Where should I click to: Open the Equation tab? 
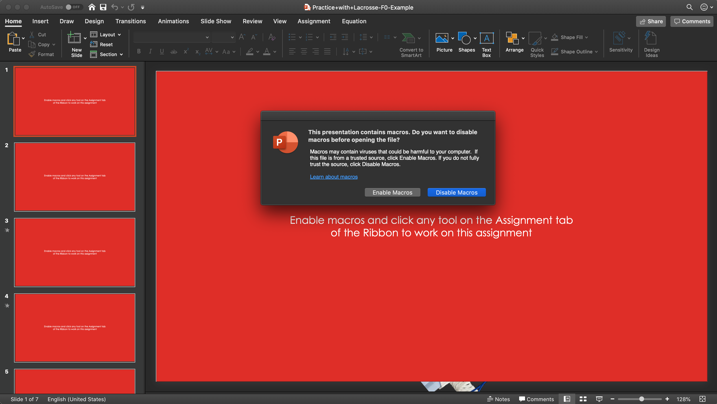click(x=354, y=21)
